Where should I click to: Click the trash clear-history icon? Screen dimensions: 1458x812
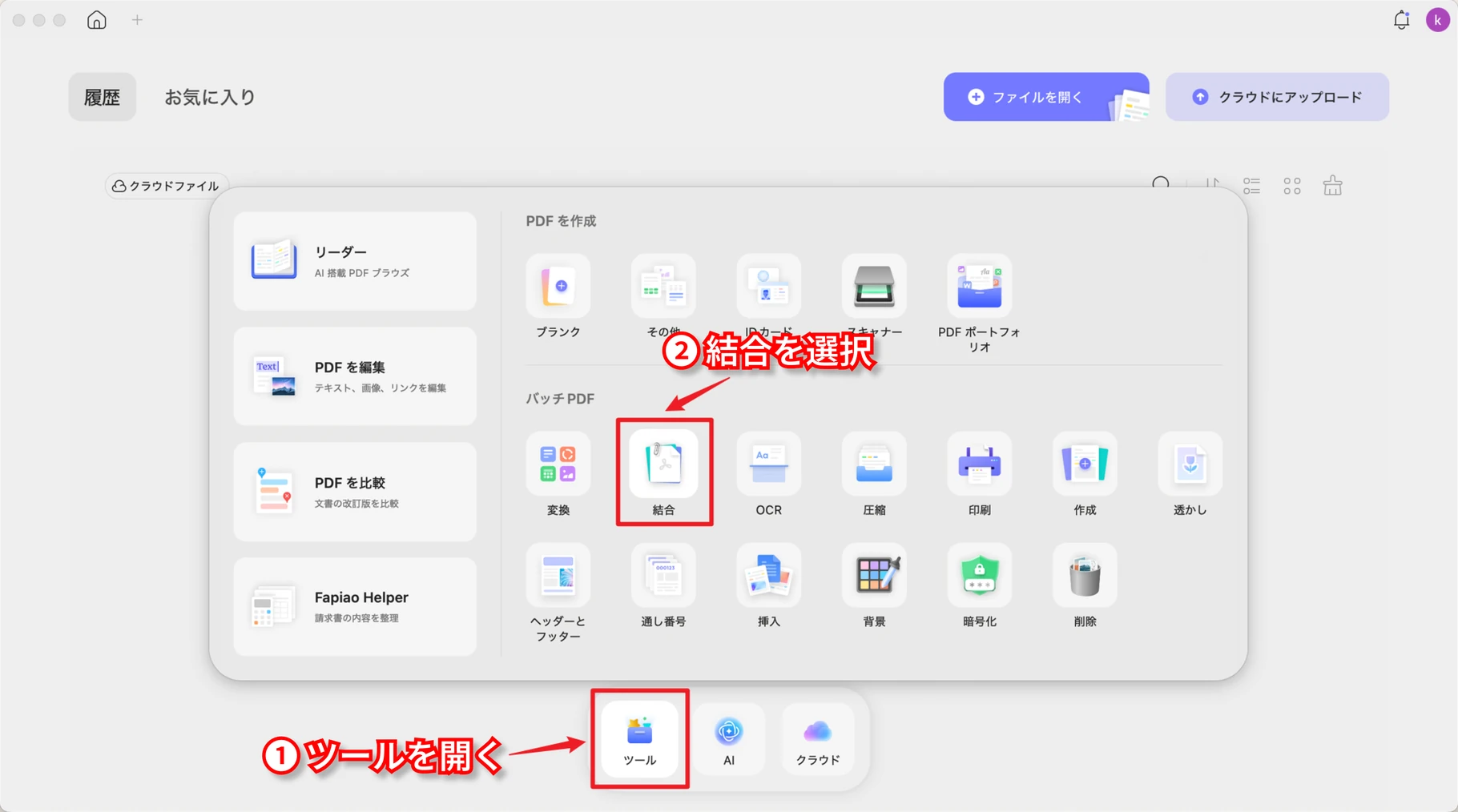pos(1332,186)
